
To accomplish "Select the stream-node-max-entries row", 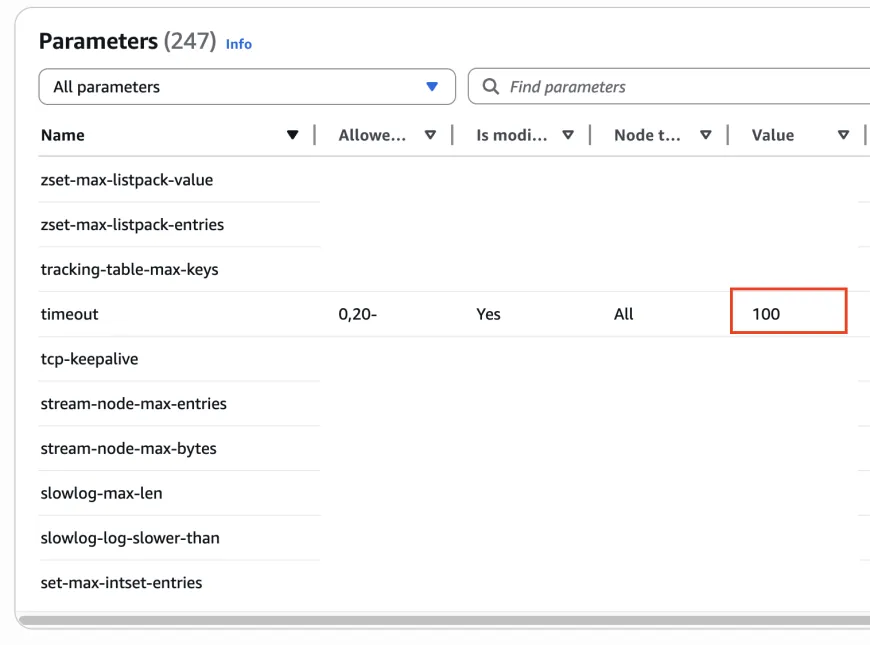I will (x=133, y=404).
